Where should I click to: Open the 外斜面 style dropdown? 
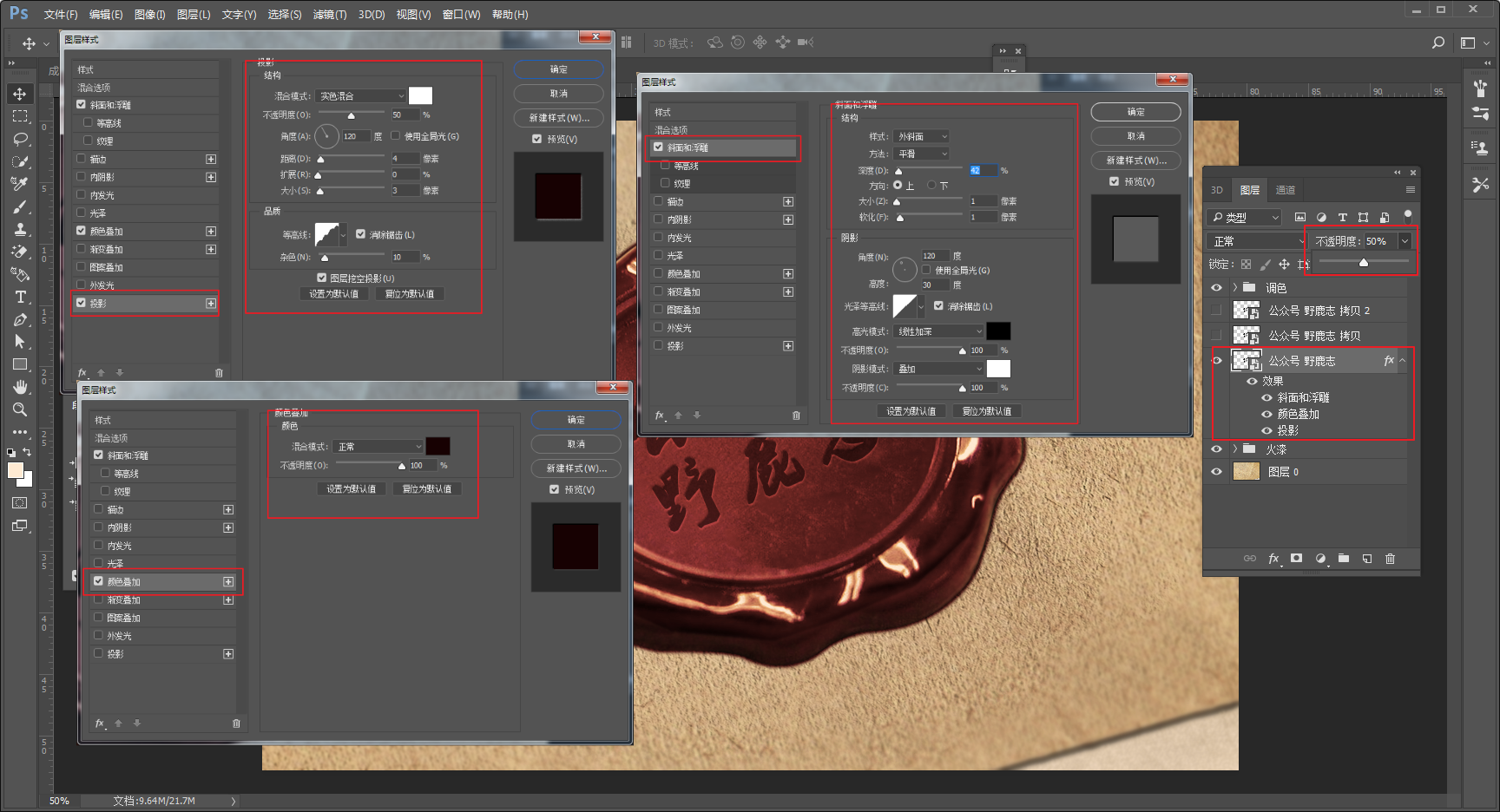pos(922,137)
